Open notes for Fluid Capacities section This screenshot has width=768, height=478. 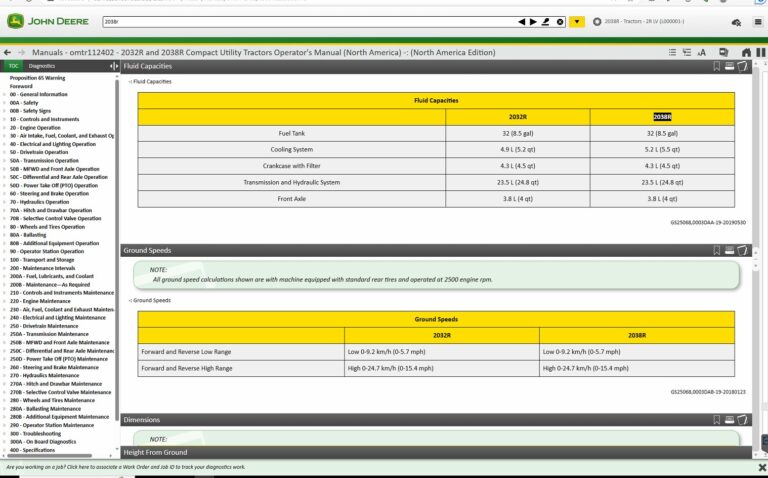pos(743,66)
